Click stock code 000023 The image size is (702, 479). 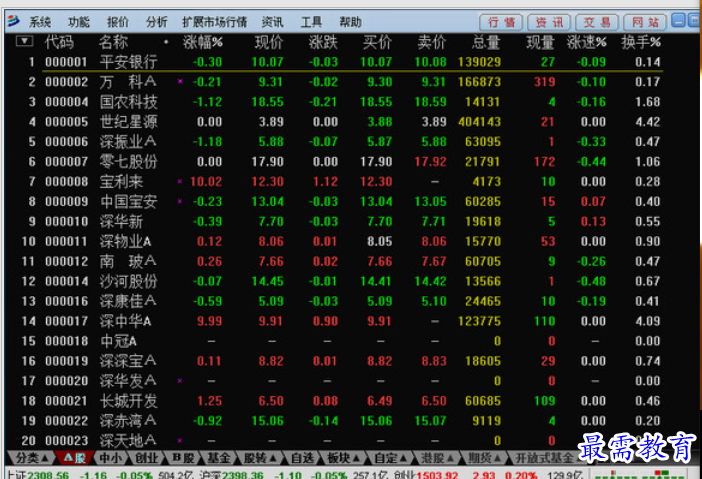[x=67, y=441]
